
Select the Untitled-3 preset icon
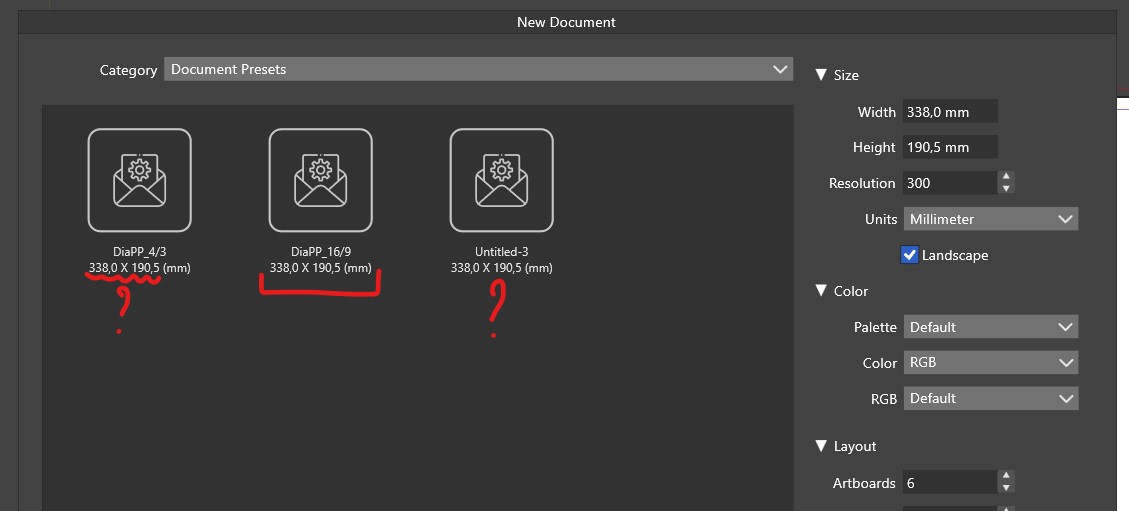coord(501,180)
